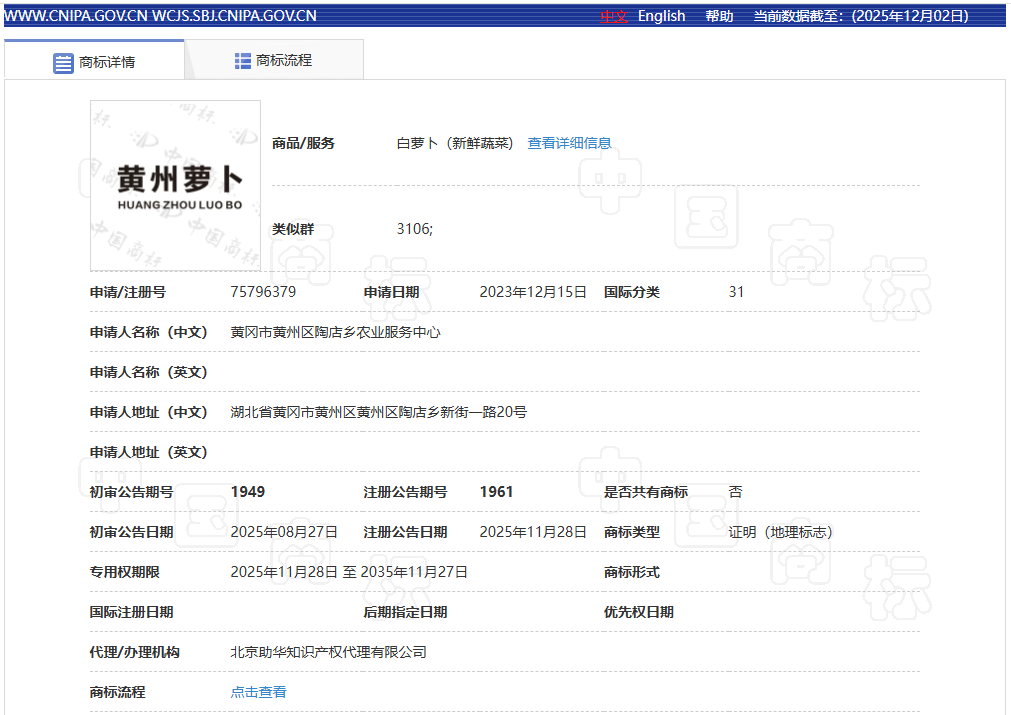The height and width of the screenshot is (715, 1011).
Task: Click registration announcement issue number 1961
Action: pyautogui.click(x=496, y=492)
